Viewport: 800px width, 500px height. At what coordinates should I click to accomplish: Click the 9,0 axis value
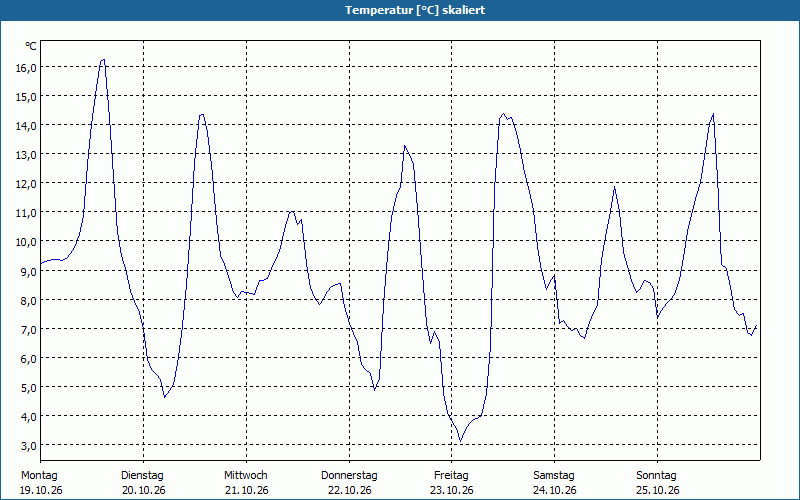pyautogui.click(x=29, y=271)
